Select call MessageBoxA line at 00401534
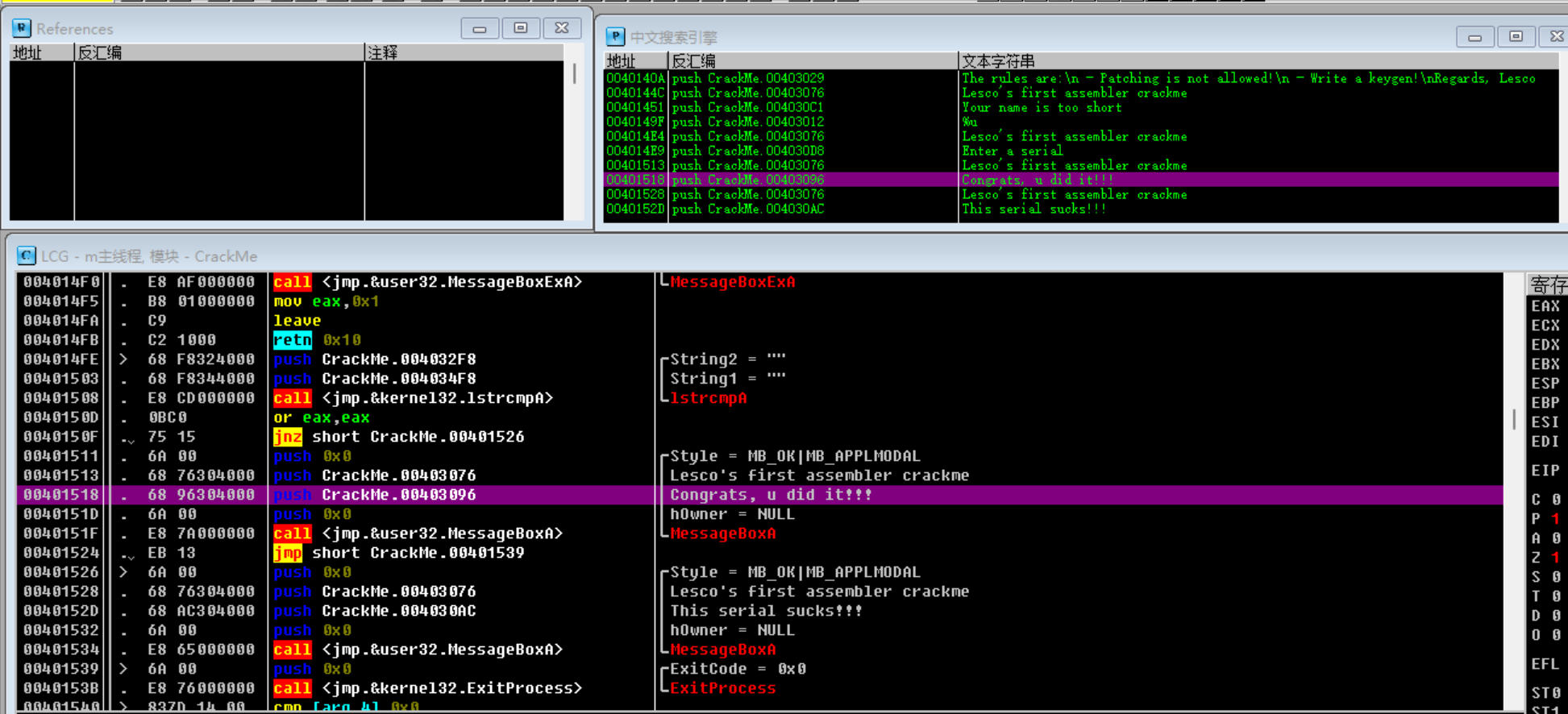Screen dimensions: 1568x714 759,649
